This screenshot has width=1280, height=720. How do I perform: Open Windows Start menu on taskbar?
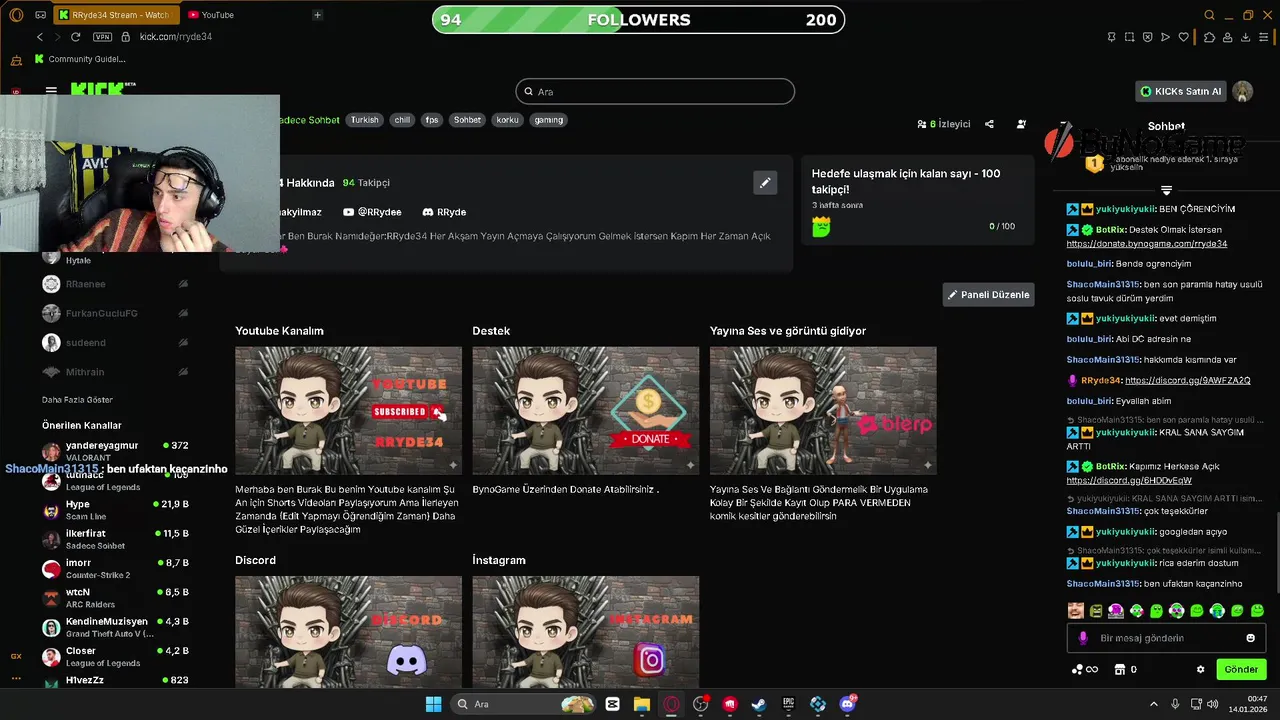(433, 704)
